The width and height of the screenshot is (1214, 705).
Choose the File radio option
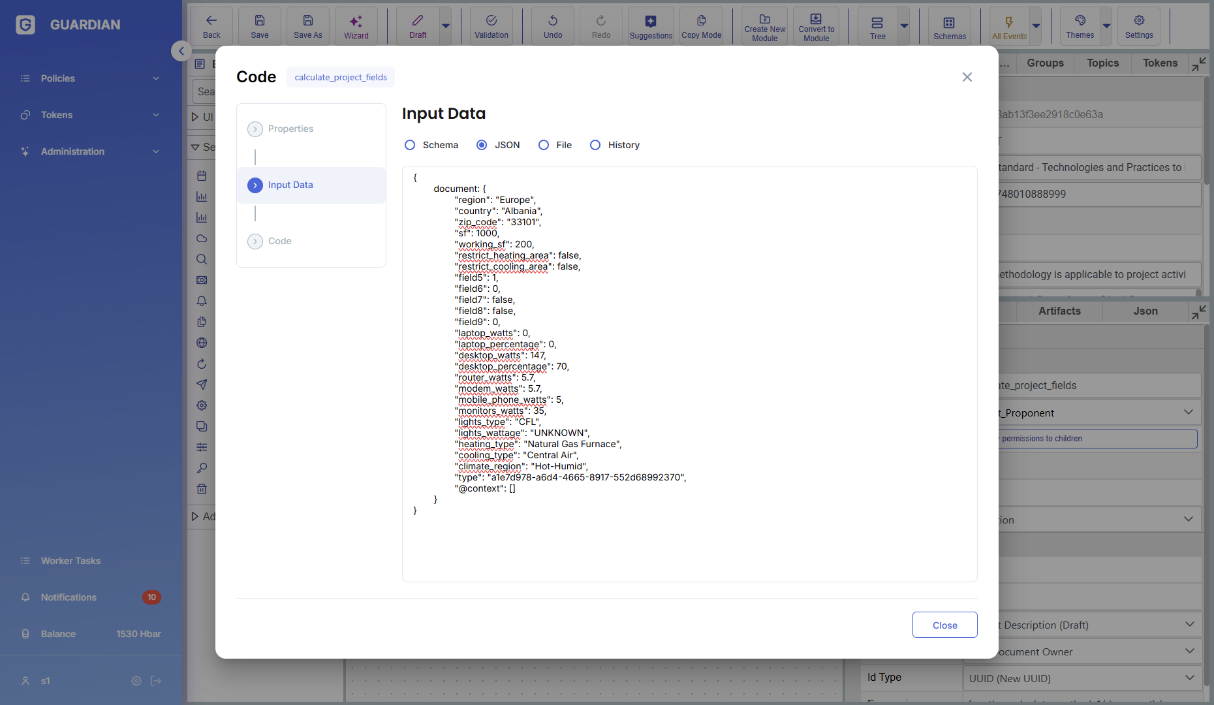(544, 145)
